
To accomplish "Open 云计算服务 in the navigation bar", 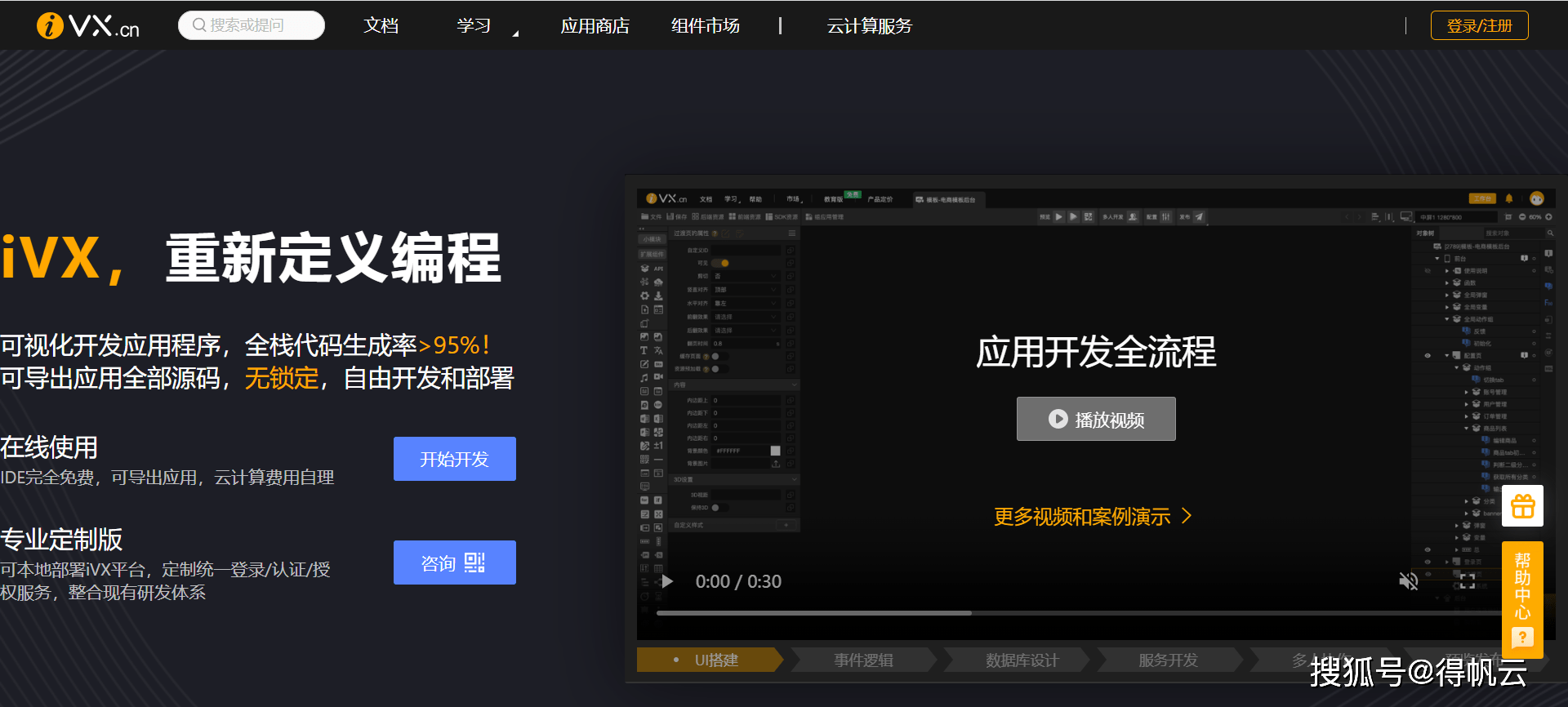I will click(869, 26).
